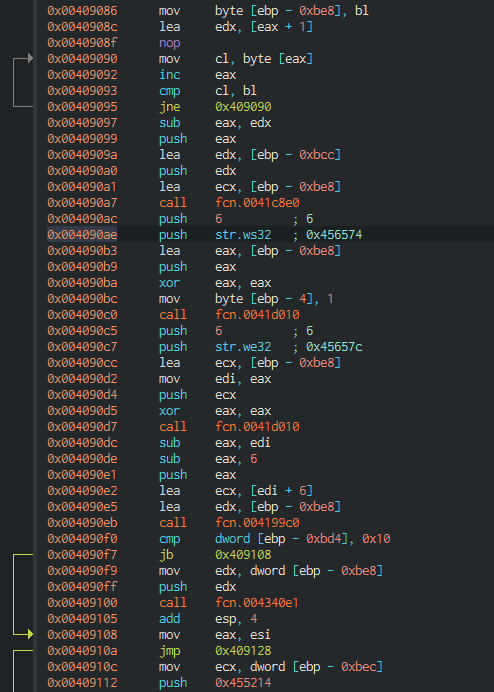Select address 0x004090e5

(82, 507)
